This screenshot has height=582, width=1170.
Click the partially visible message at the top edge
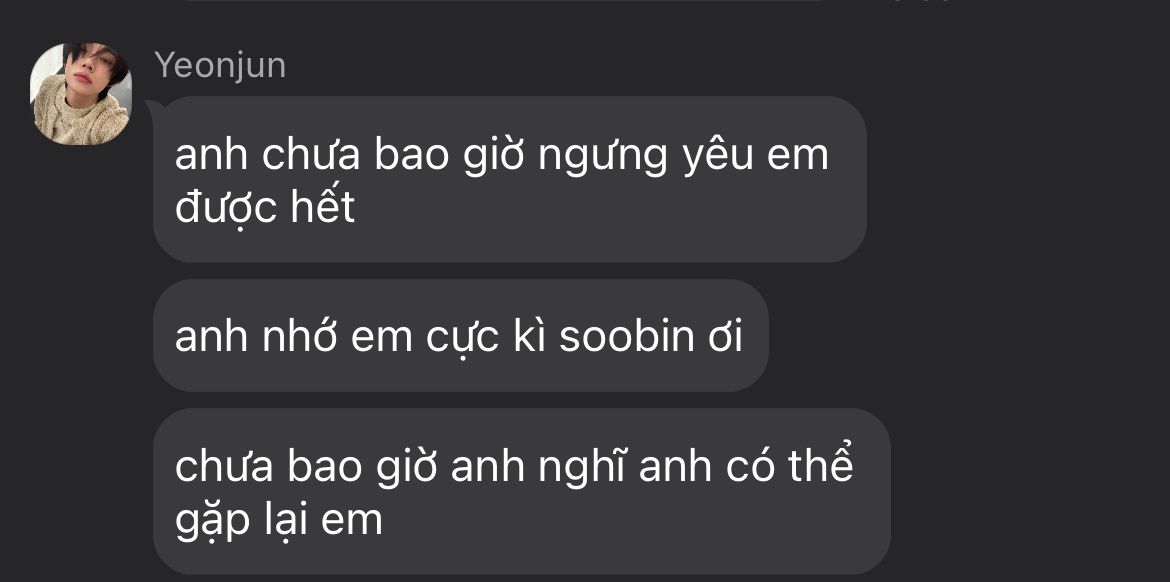coord(500,1)
